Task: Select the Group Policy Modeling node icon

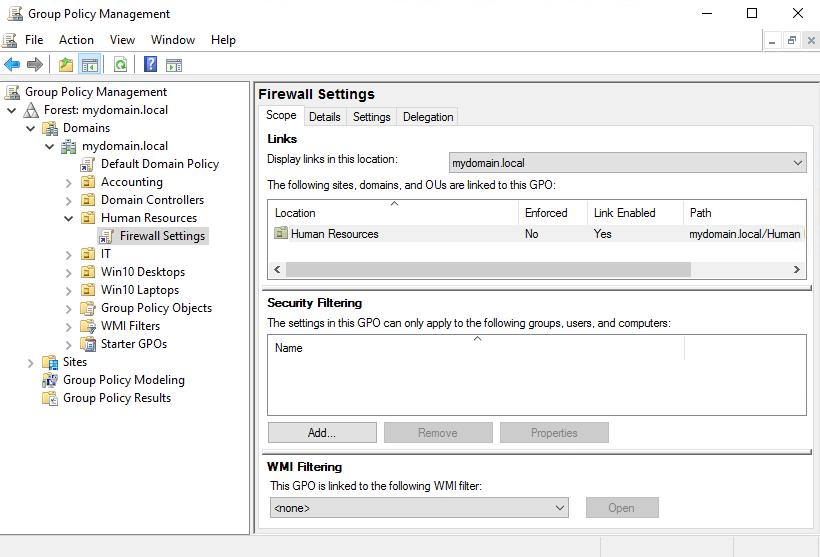Action: [x=50, y=380]
